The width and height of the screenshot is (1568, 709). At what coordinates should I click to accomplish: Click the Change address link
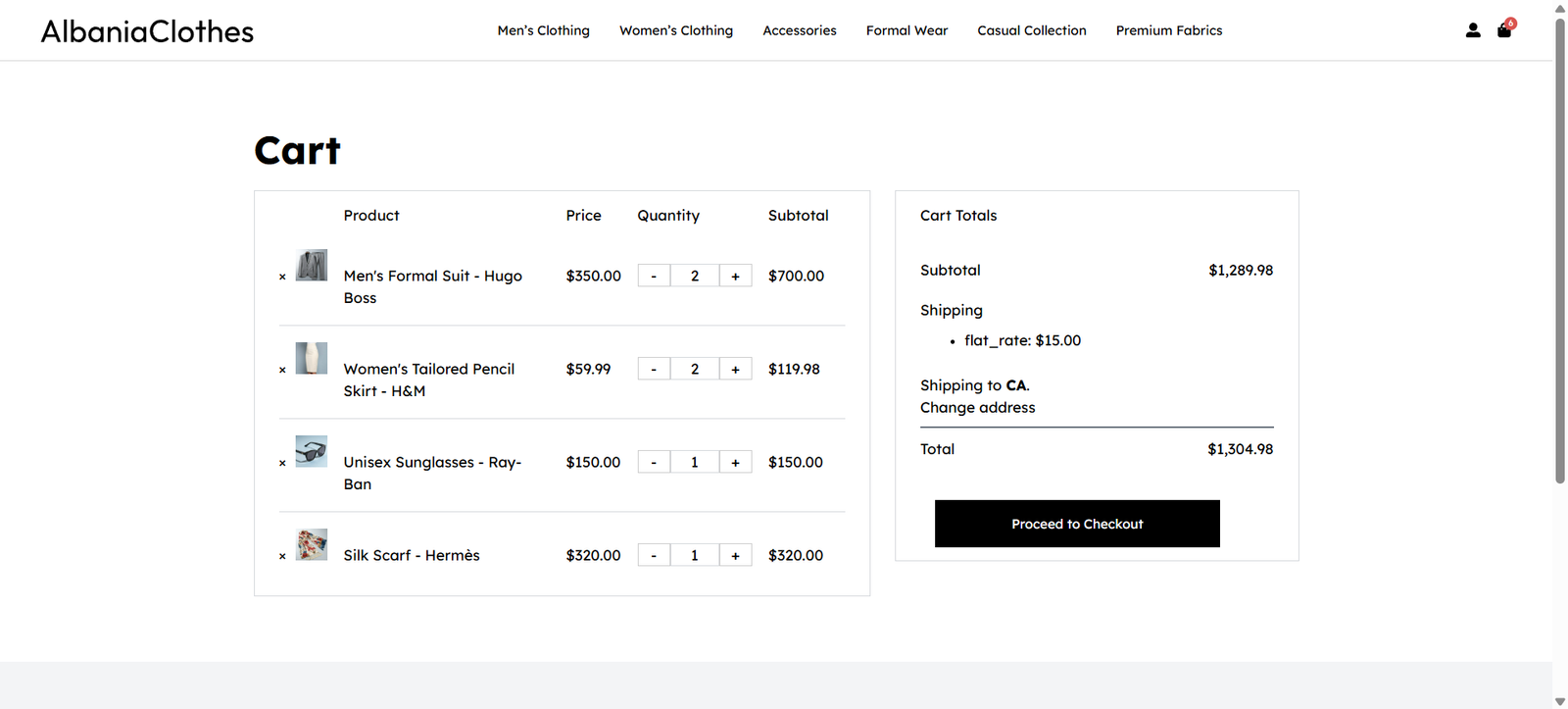pyautogui.click(x=977, y=407)
